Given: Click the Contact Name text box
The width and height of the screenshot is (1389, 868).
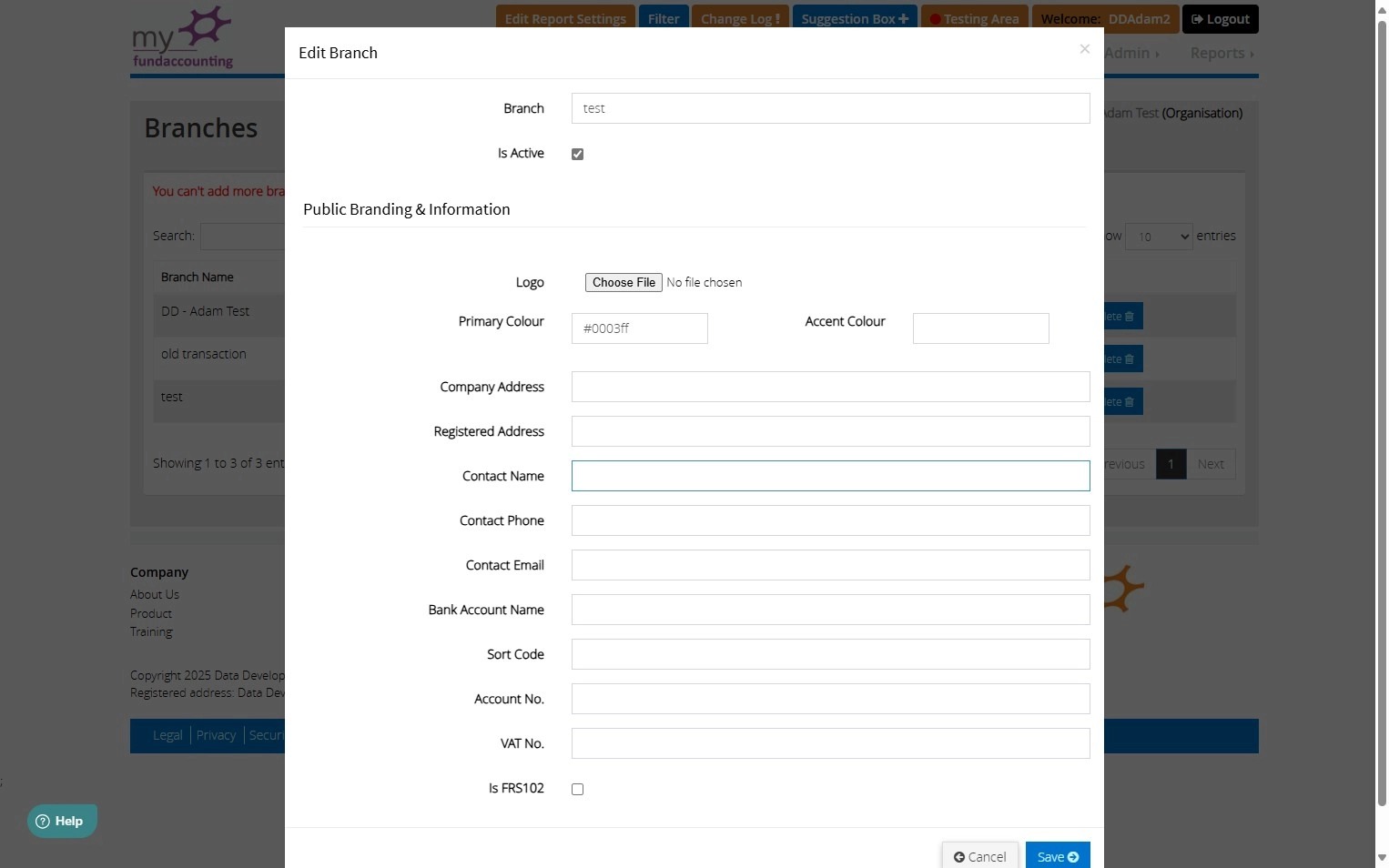Looking at the screenshot, I should tap(830, 476).
